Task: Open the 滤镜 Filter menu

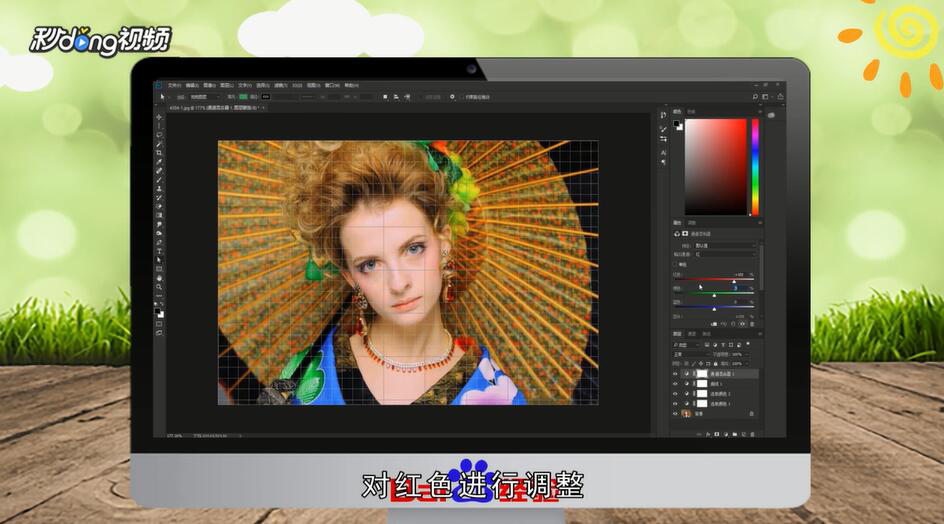Action: [x=281, y=86]
